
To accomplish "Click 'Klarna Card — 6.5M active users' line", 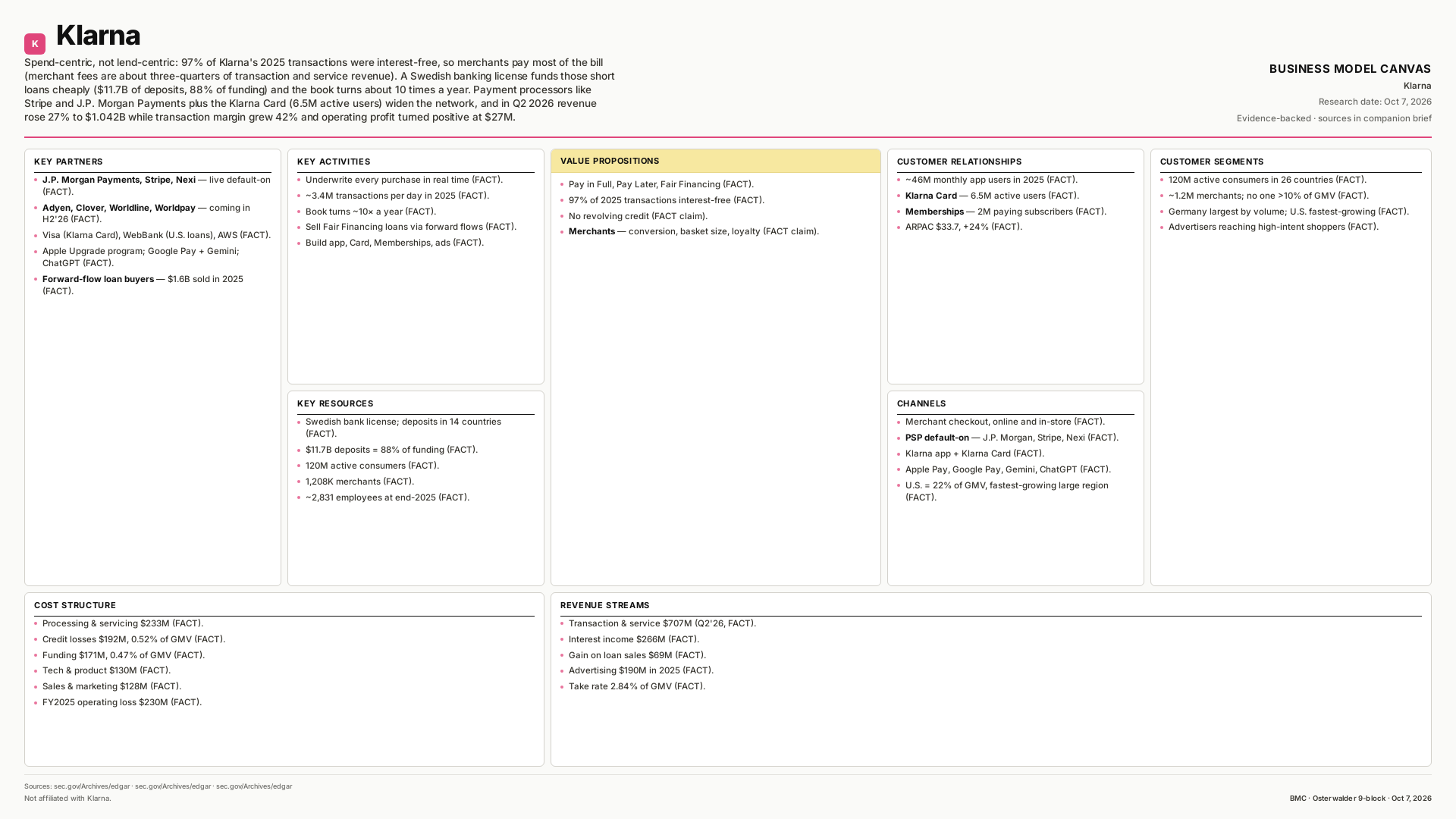I will 992,196.
